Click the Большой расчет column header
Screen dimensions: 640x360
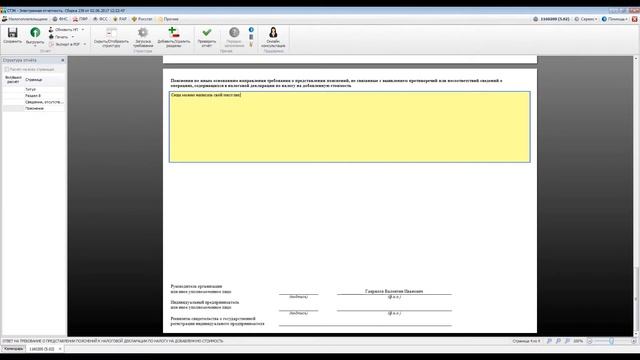coord(13,80)
